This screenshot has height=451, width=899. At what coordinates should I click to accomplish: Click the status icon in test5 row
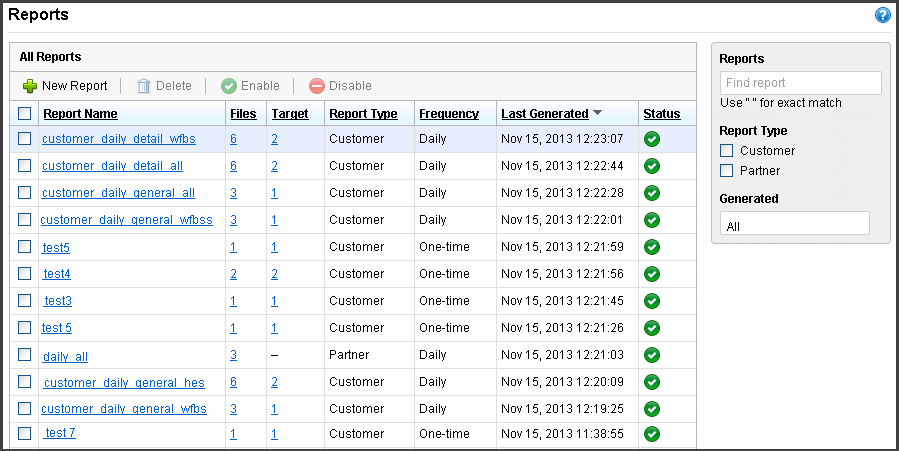pyautogui.click(x=652, y=247)
